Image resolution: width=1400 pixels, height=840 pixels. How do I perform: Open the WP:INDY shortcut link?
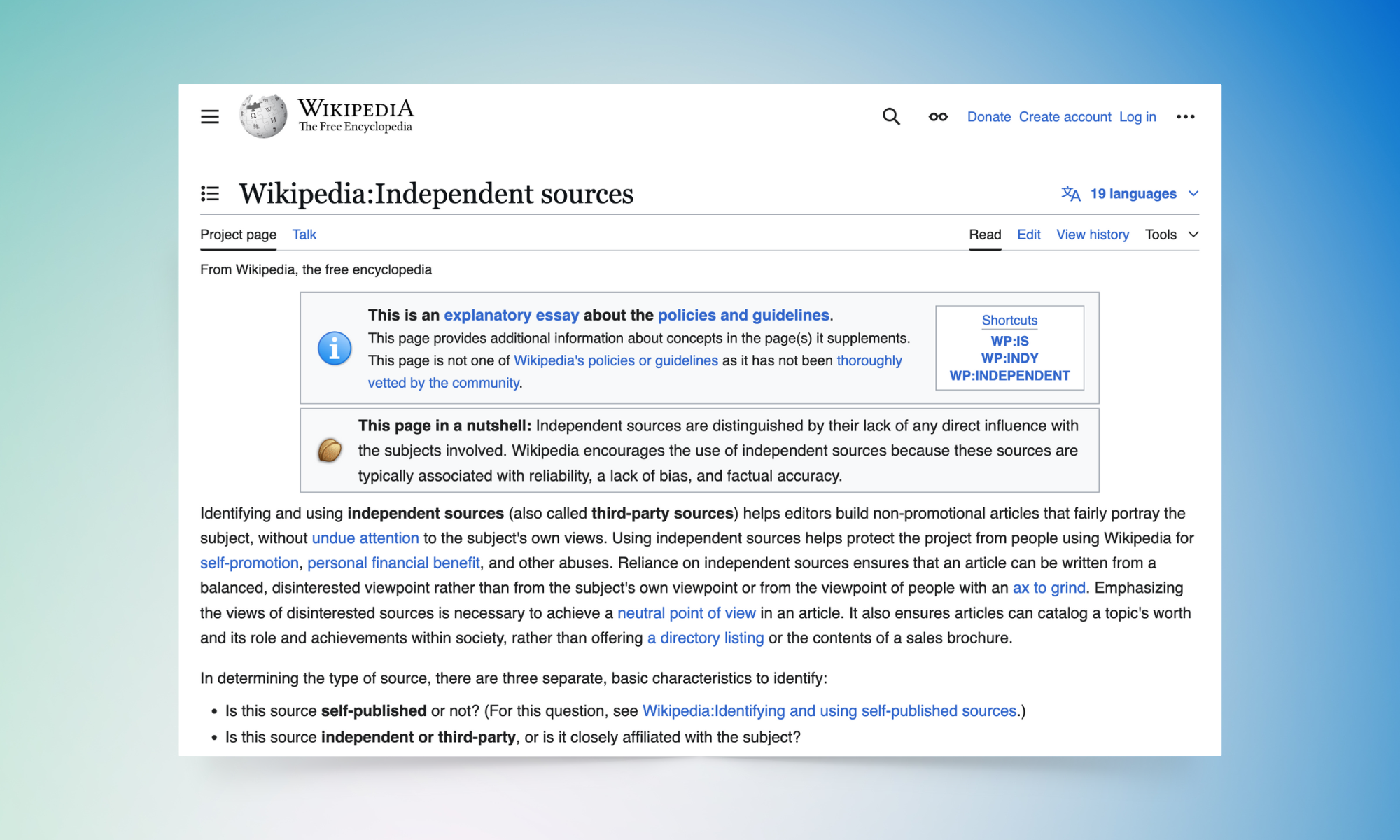1009,358
